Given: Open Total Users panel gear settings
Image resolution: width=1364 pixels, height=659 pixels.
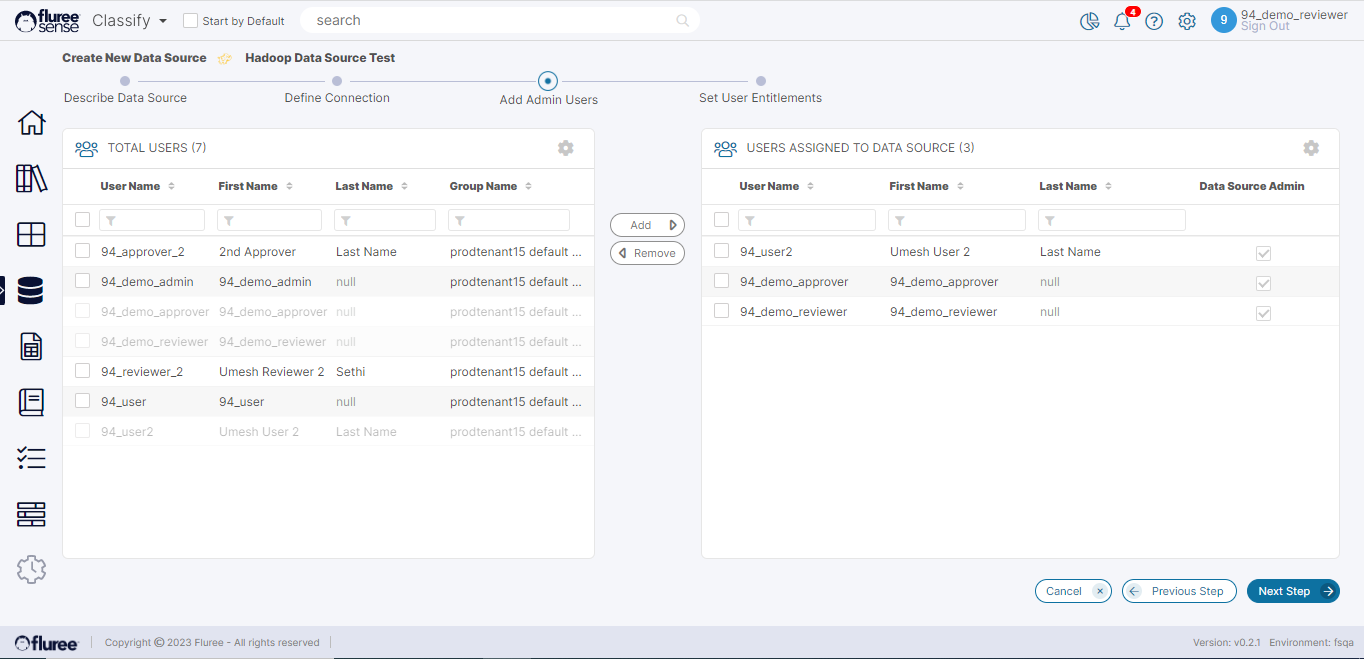Looking at the screenshot, I should (566, 148).
